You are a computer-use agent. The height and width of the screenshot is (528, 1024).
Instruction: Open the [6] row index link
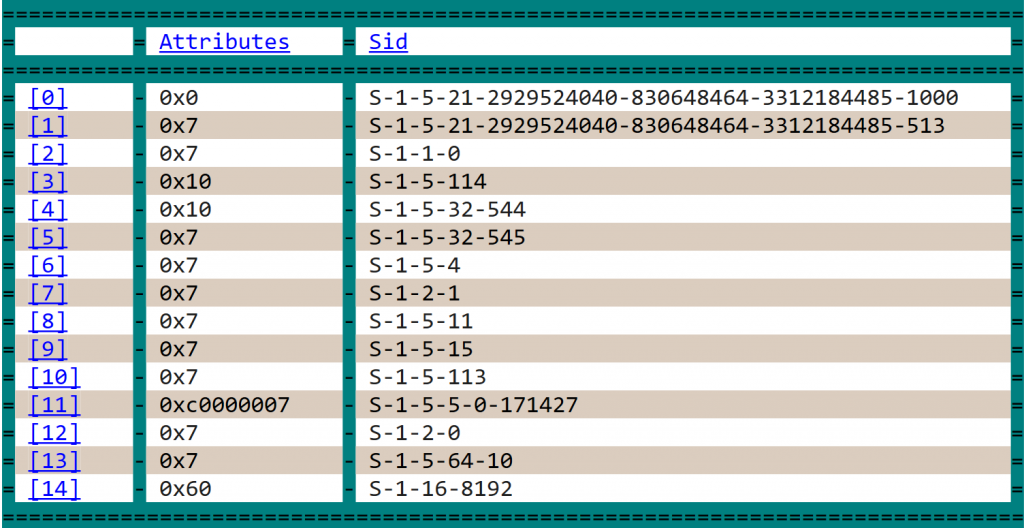pos(48,266)
